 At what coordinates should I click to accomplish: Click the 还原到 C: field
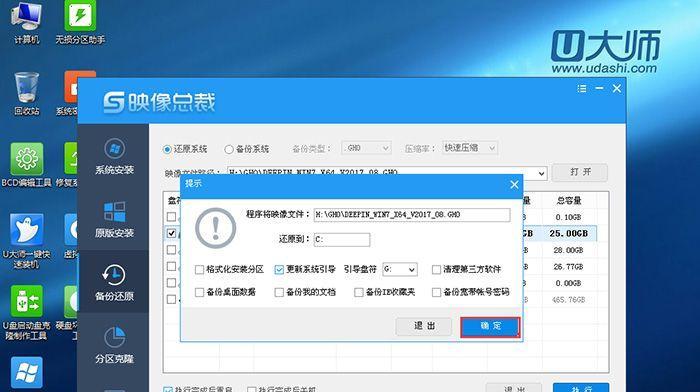[x=342, y=240]
